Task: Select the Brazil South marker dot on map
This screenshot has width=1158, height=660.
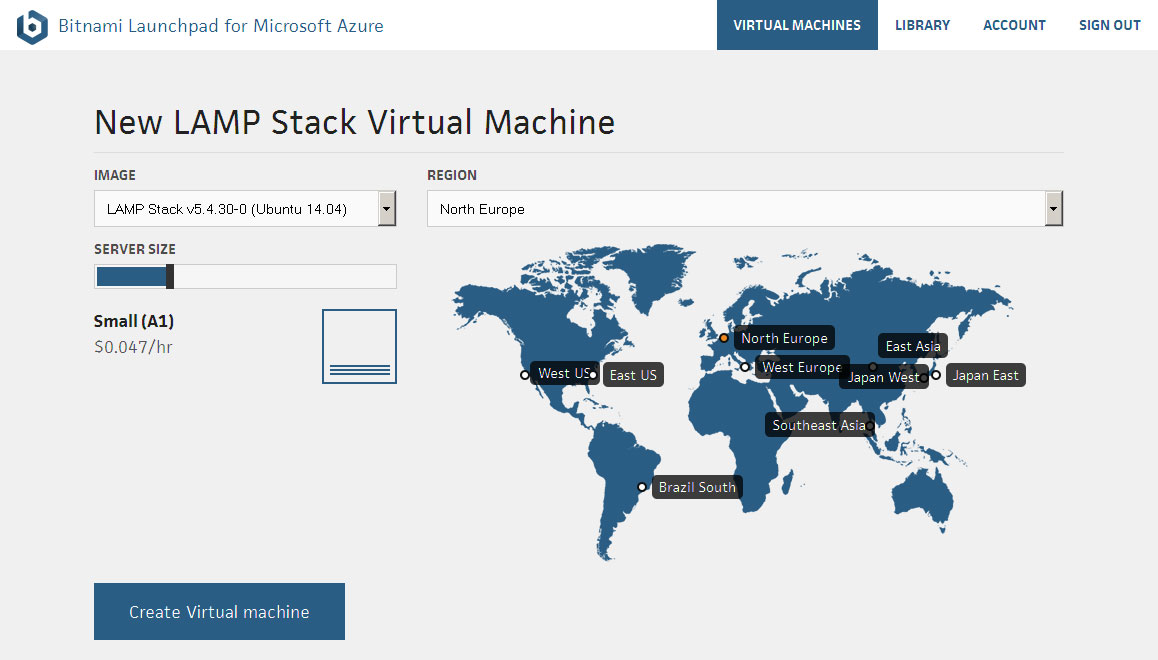Action: click(x=642, y=487)
